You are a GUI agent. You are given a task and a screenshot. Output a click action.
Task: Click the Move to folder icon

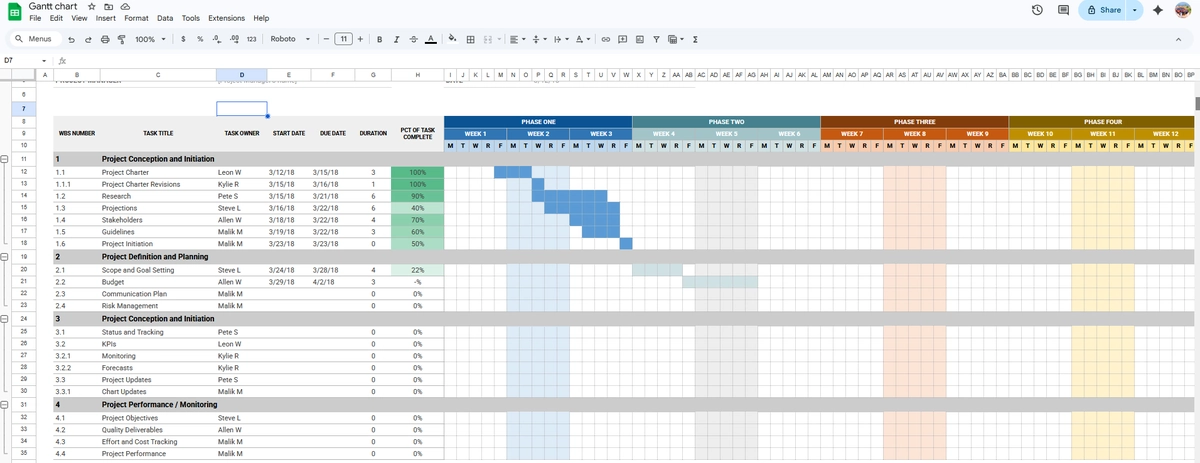[x=108, y=6]
